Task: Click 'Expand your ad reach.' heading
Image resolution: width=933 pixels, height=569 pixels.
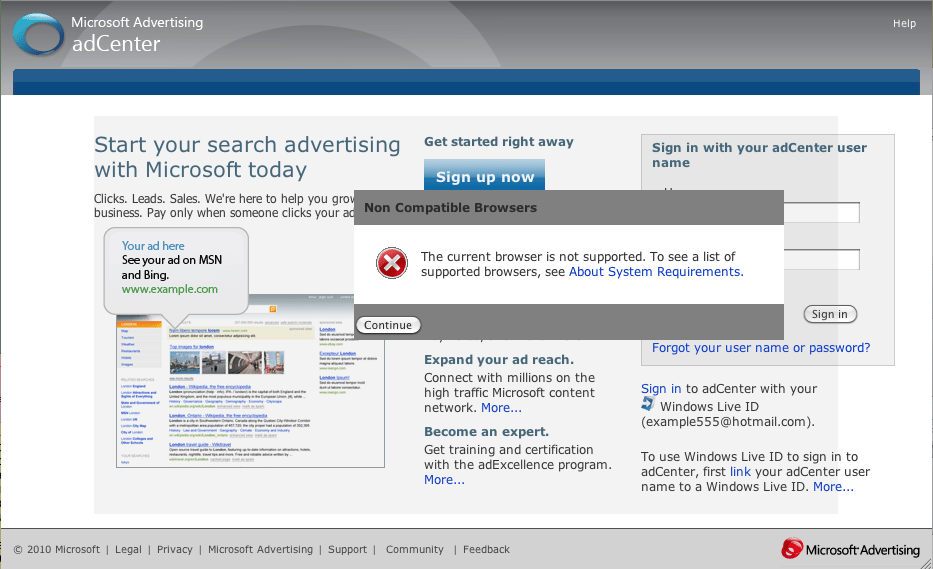Action: tap(499, 359)
